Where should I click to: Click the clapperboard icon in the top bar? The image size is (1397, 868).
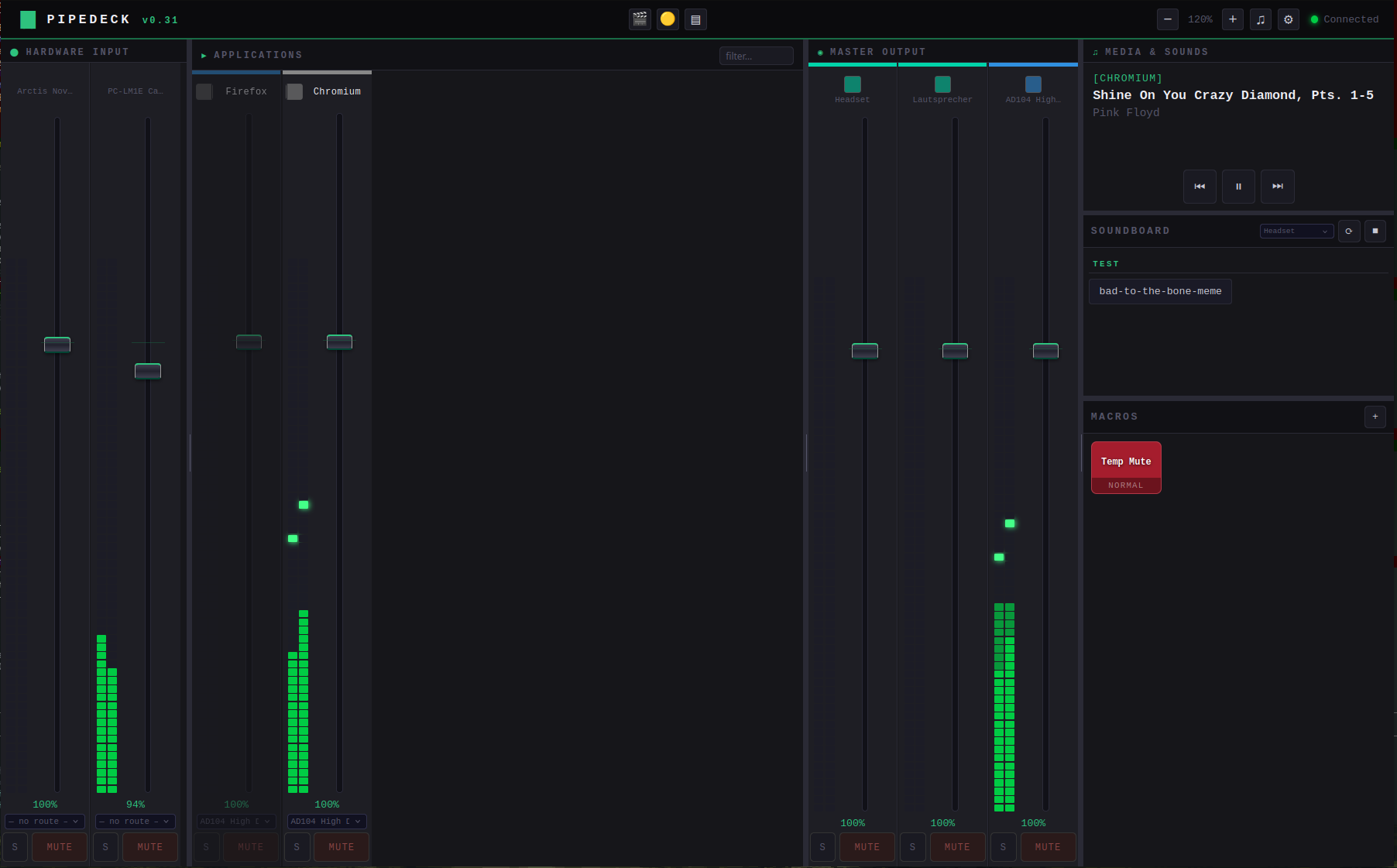(x=640, y=19)
